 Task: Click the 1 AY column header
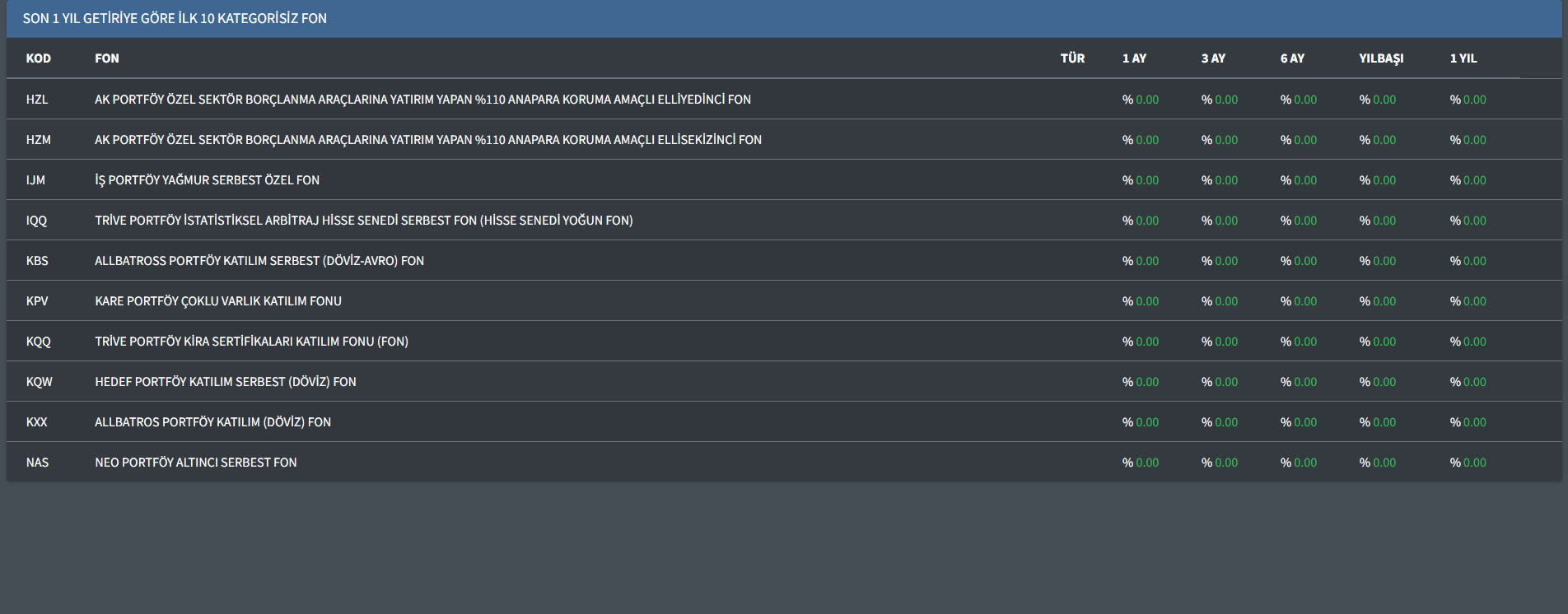(x=1134, y=58)
